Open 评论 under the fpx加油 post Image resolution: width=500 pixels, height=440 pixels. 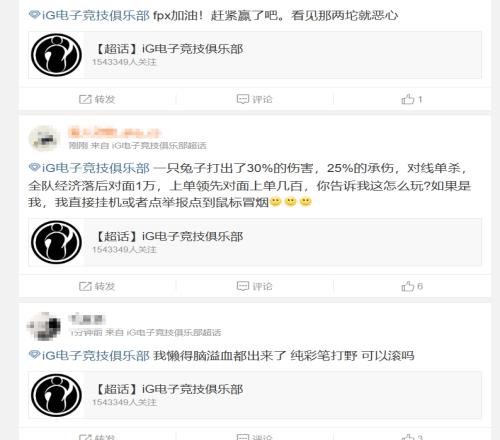tap(254, 99)
